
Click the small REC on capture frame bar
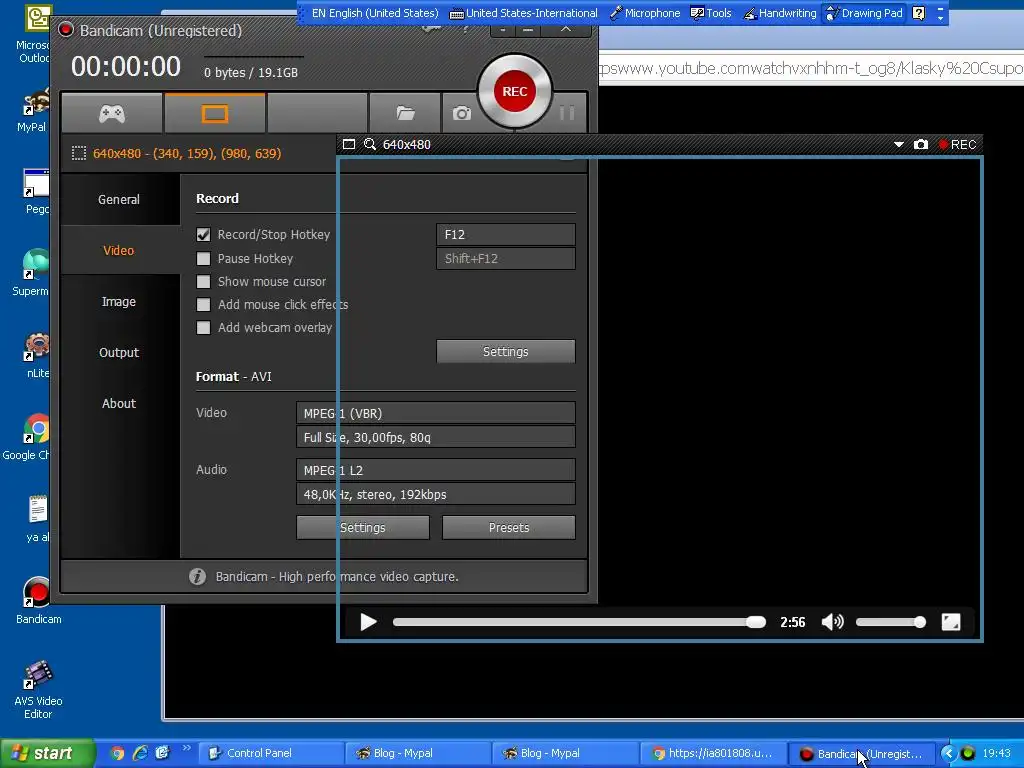pos(957,144)
